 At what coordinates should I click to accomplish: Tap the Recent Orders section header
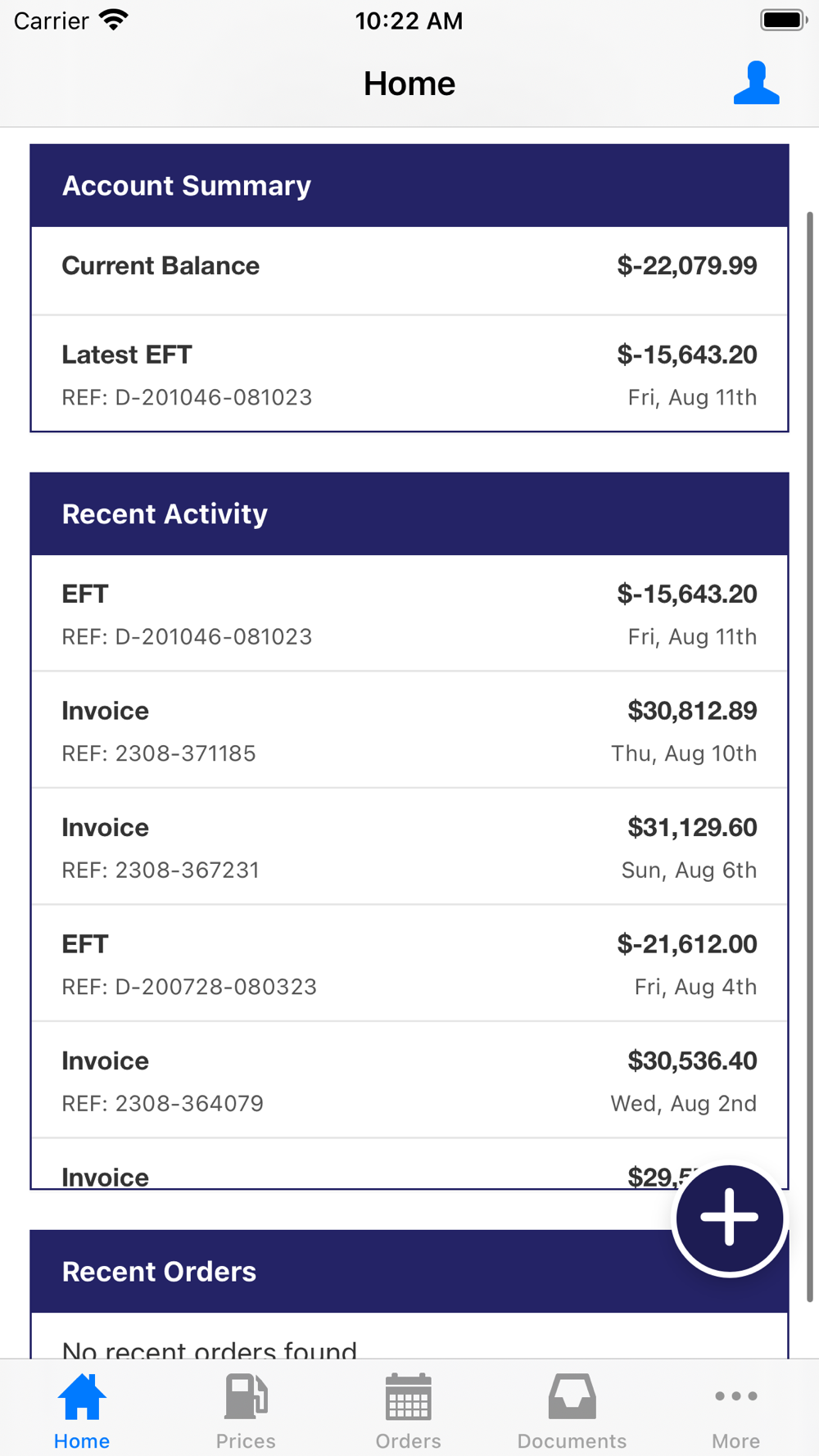click(328, 1272)
